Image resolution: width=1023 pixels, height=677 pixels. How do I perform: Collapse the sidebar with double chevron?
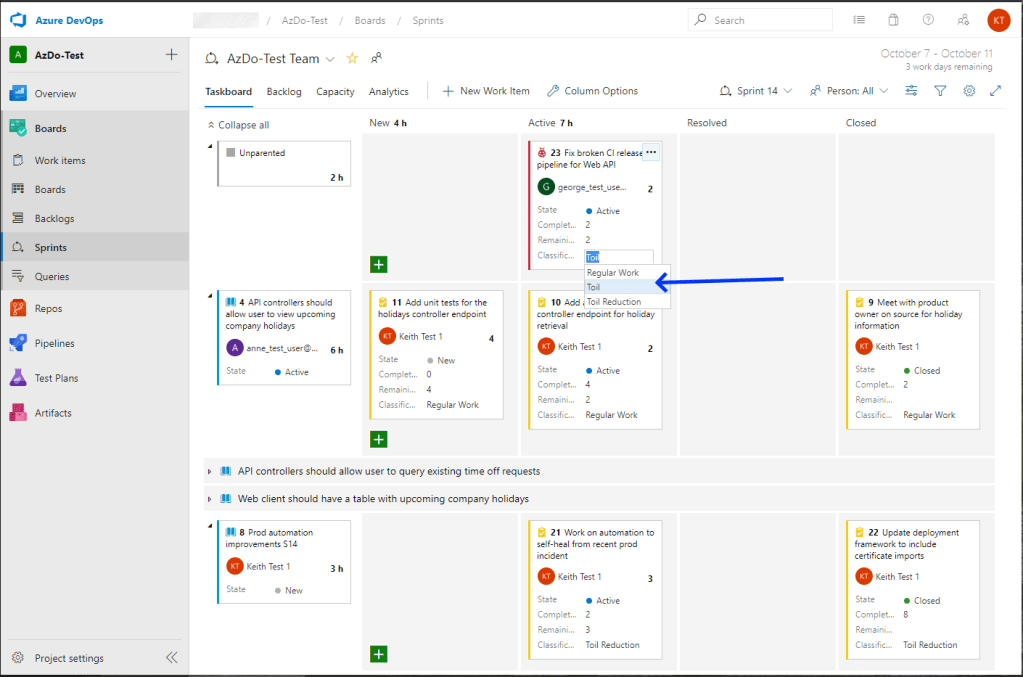pyautogui.click(x=171, y=658)
